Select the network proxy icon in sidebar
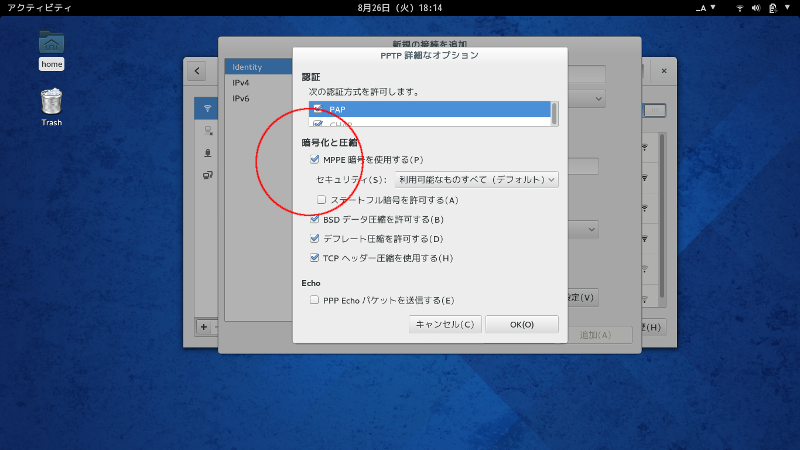This screenshot has width=800, height=450. pos(208,175)
